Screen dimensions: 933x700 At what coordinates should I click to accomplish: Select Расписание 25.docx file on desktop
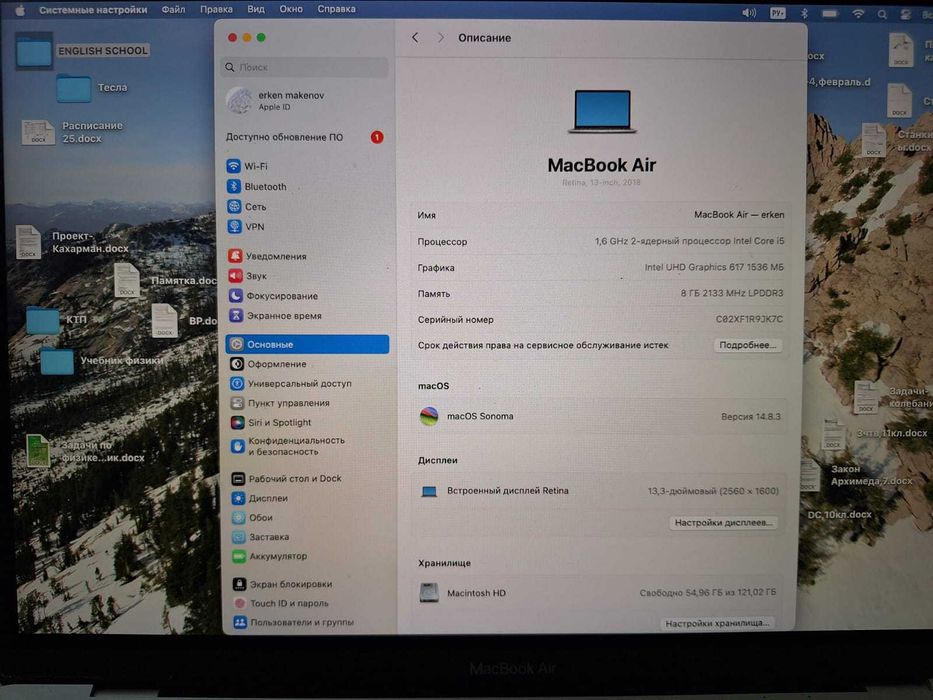[72, 132]
